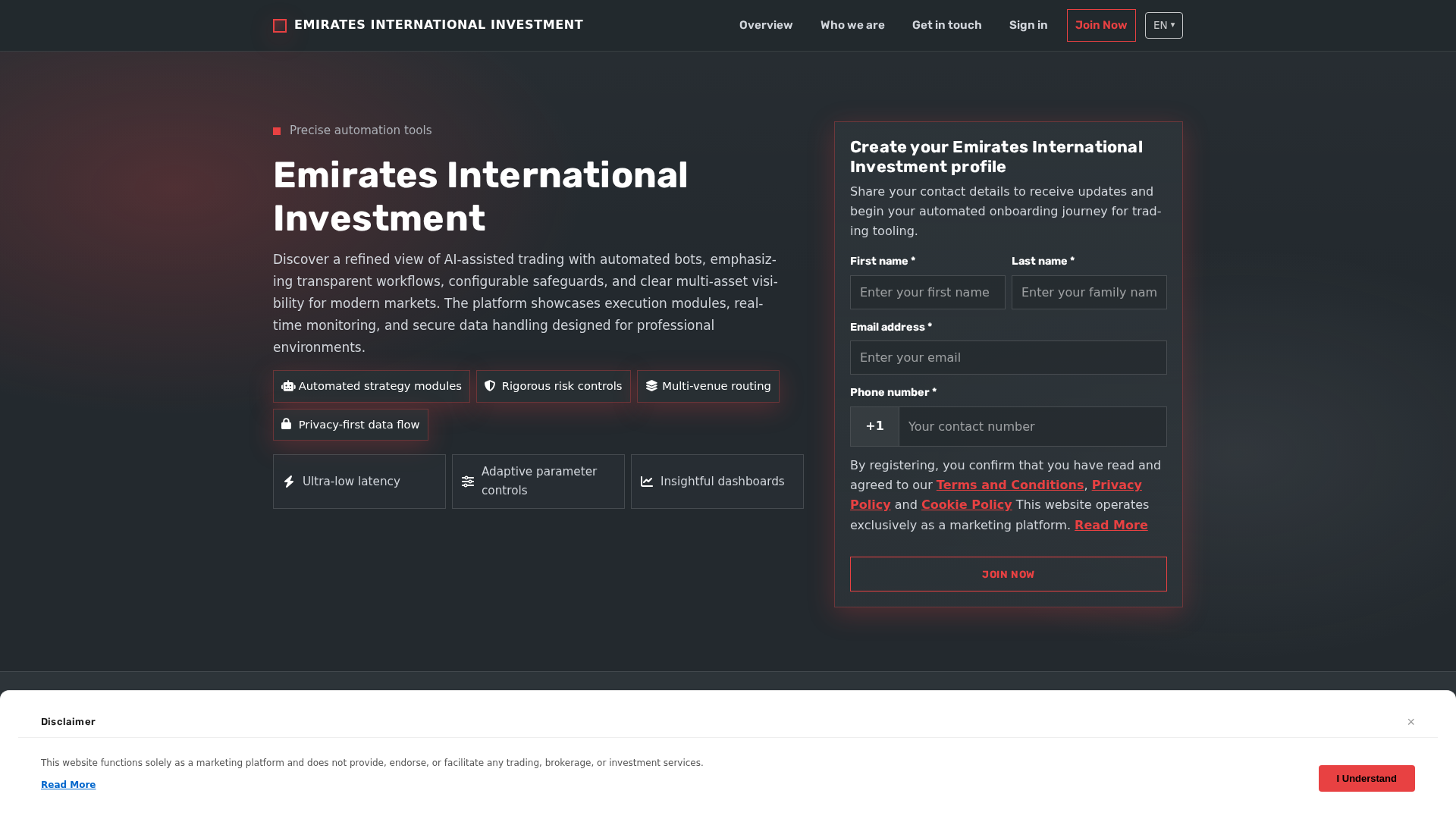Viewport: 1456px width, 819px height.
Task: Click the red square logo icon in header
Action: (280, 26)
